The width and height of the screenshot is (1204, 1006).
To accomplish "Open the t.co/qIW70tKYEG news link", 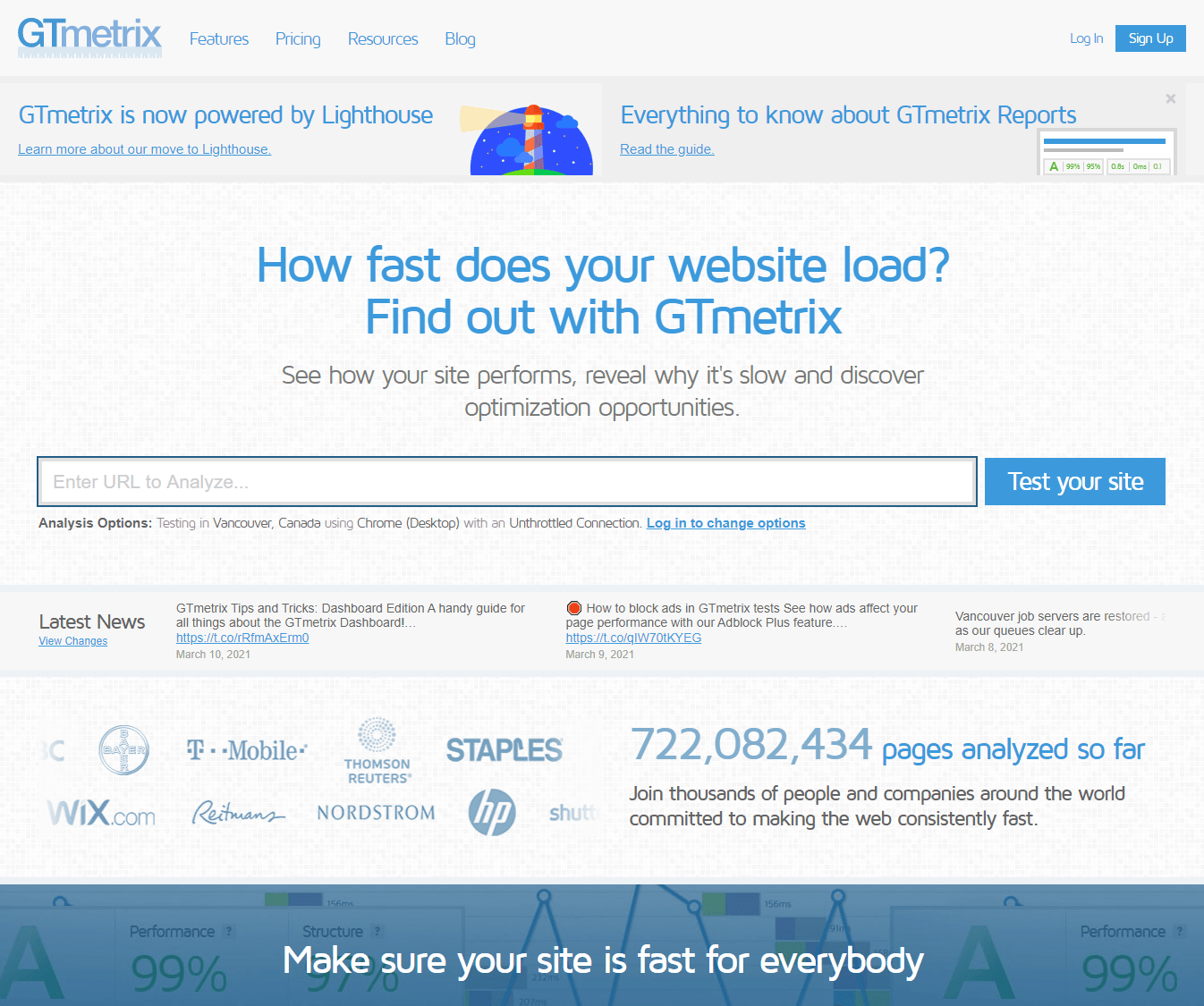I will tap(633, 638).
